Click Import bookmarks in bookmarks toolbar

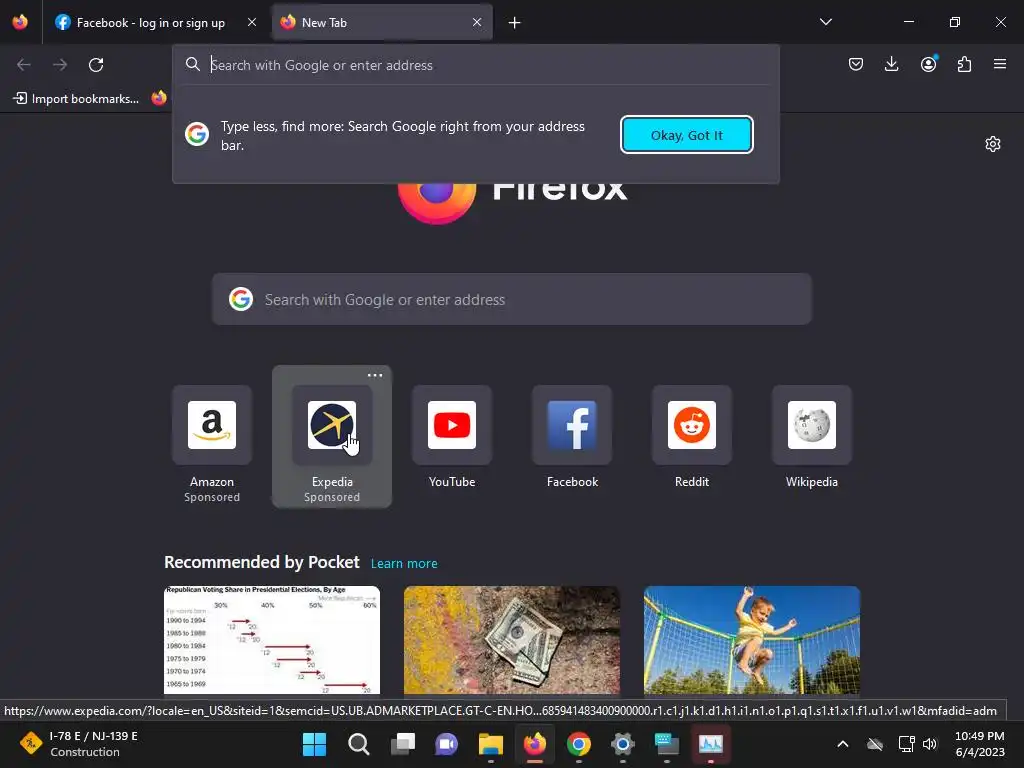pyautogui.click(x=76, y=99)
